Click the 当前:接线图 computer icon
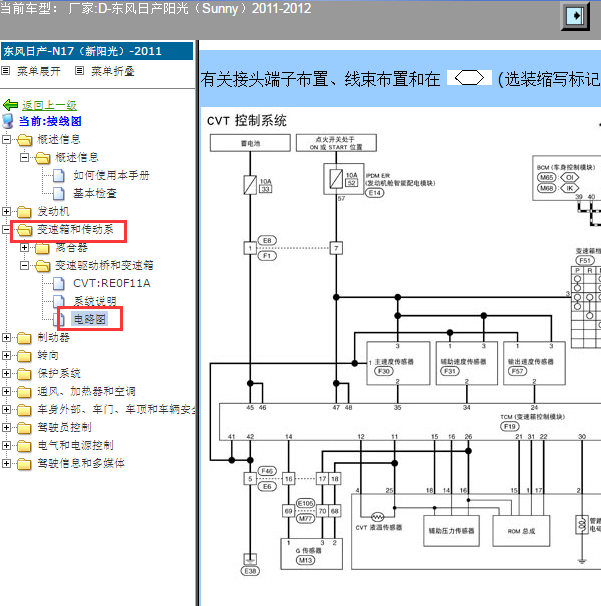This screenshot has width=601, height=606. 8,121
